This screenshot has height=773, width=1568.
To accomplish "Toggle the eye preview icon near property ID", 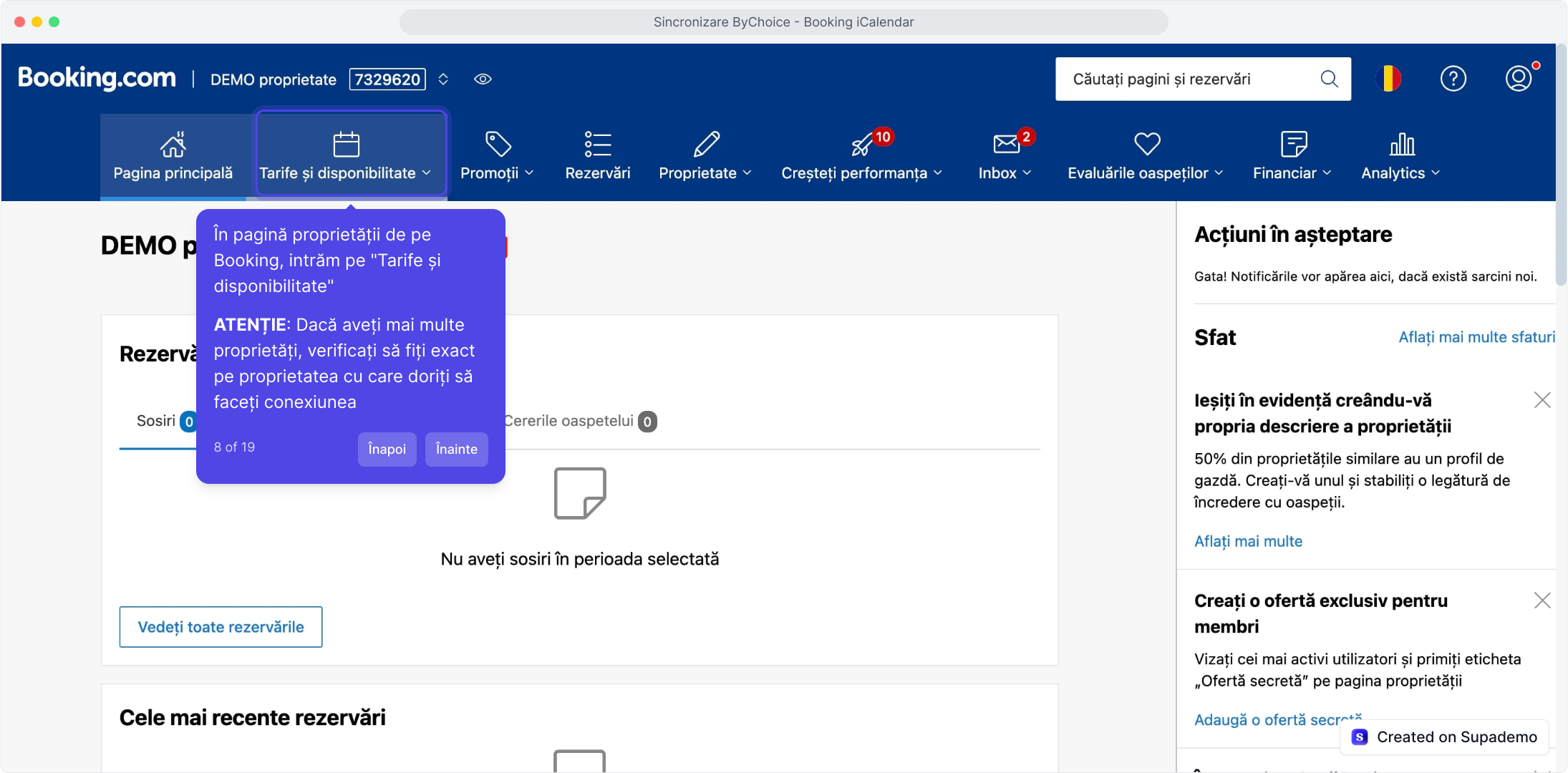I will tap(483, 79).
